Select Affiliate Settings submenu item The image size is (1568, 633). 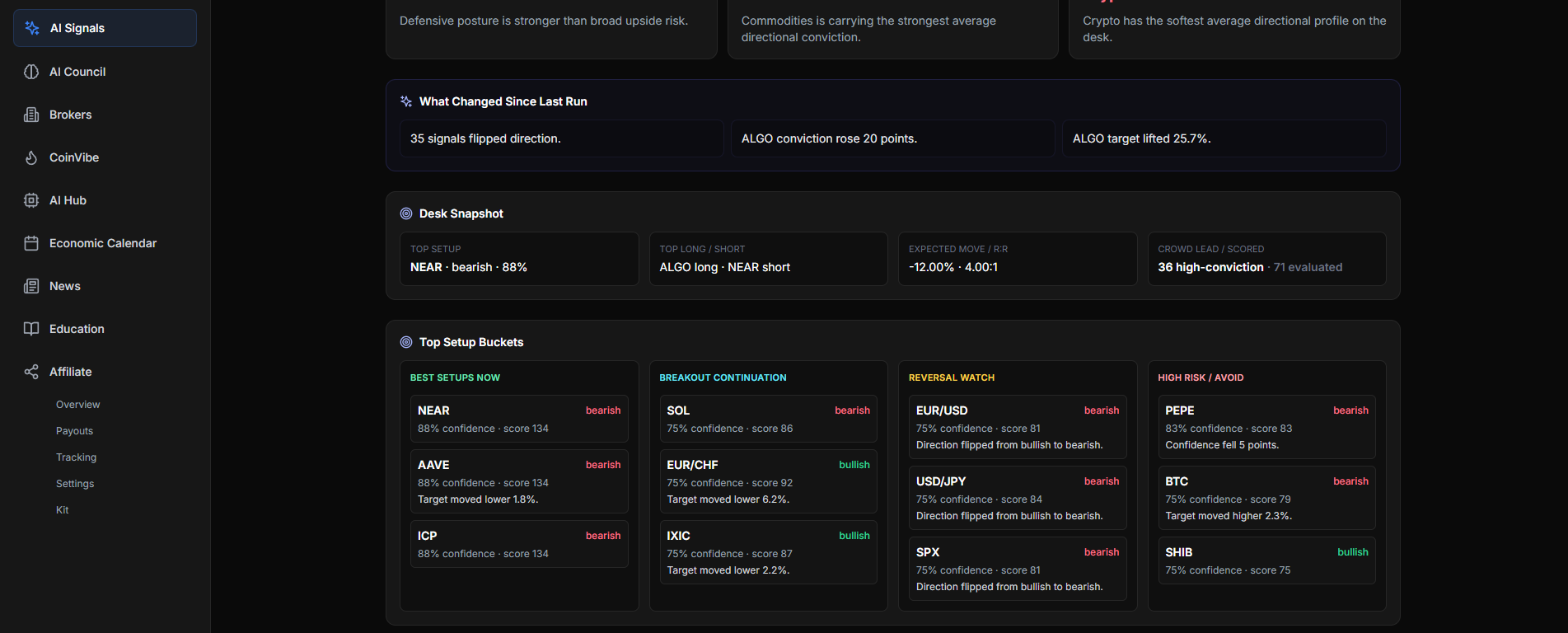pyautogui.click(x=75, y=484)
